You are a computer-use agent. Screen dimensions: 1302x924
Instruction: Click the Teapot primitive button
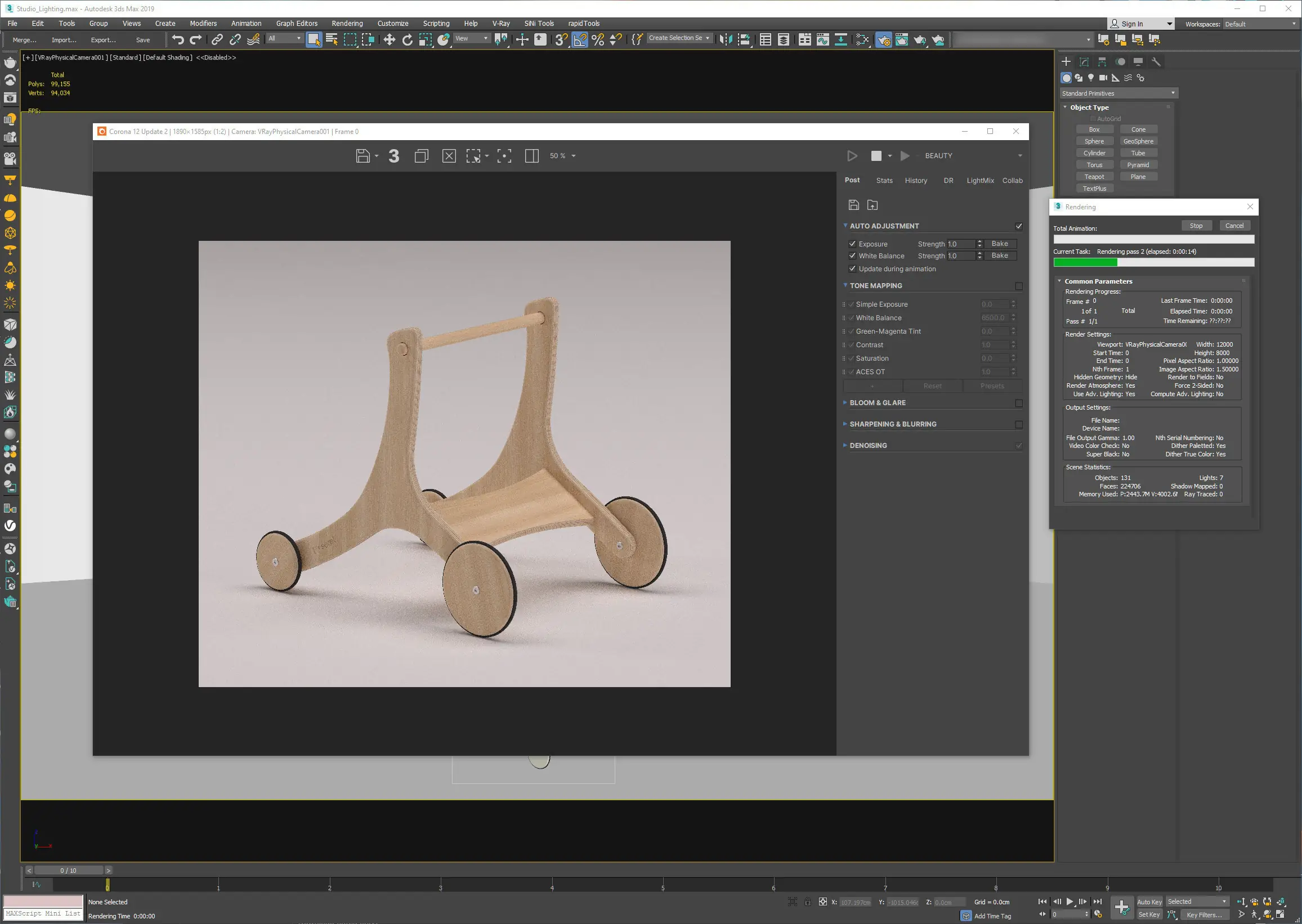(x=1094, y=177)
